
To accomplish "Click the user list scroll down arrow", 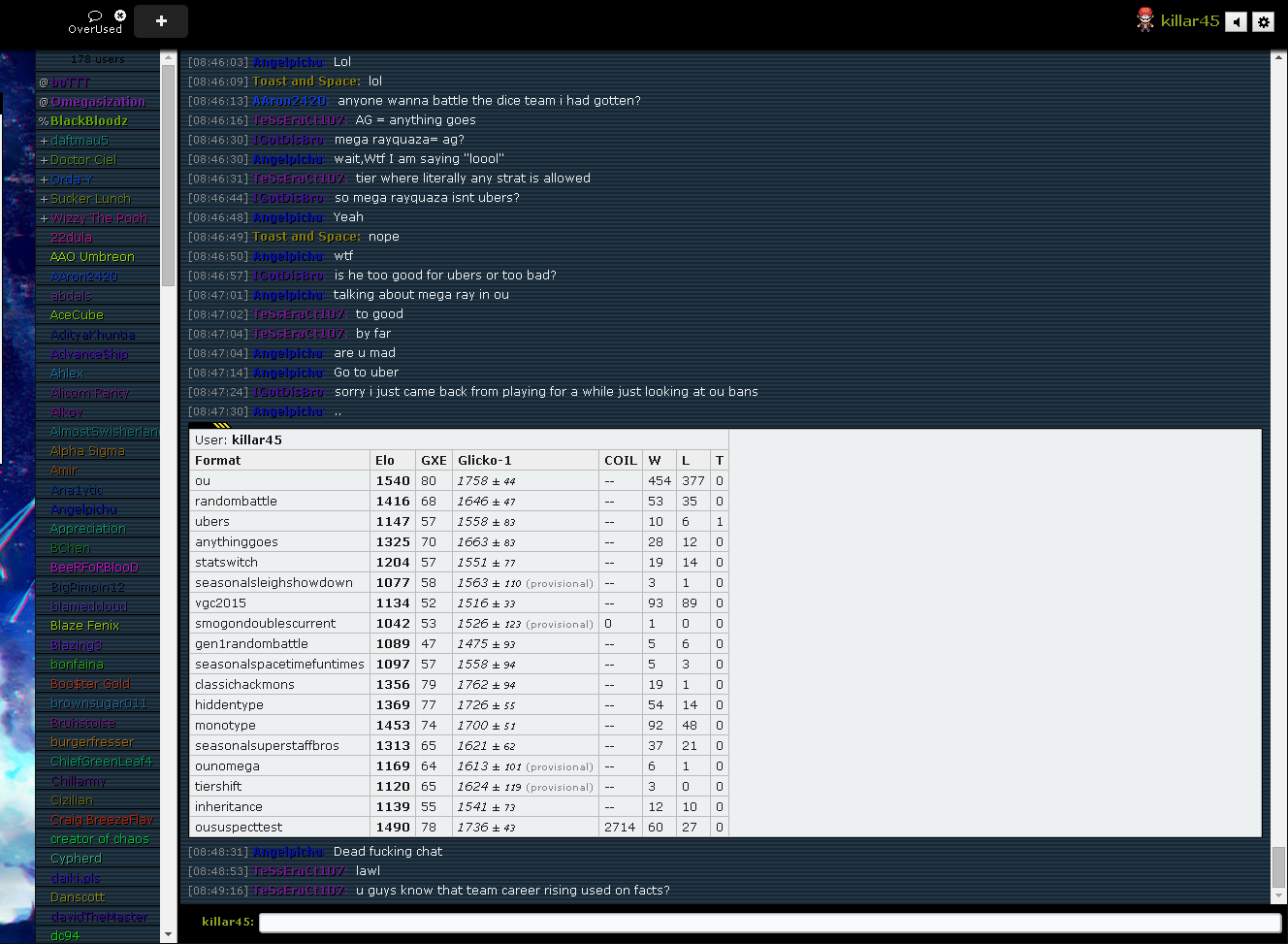I will (170, 934).
